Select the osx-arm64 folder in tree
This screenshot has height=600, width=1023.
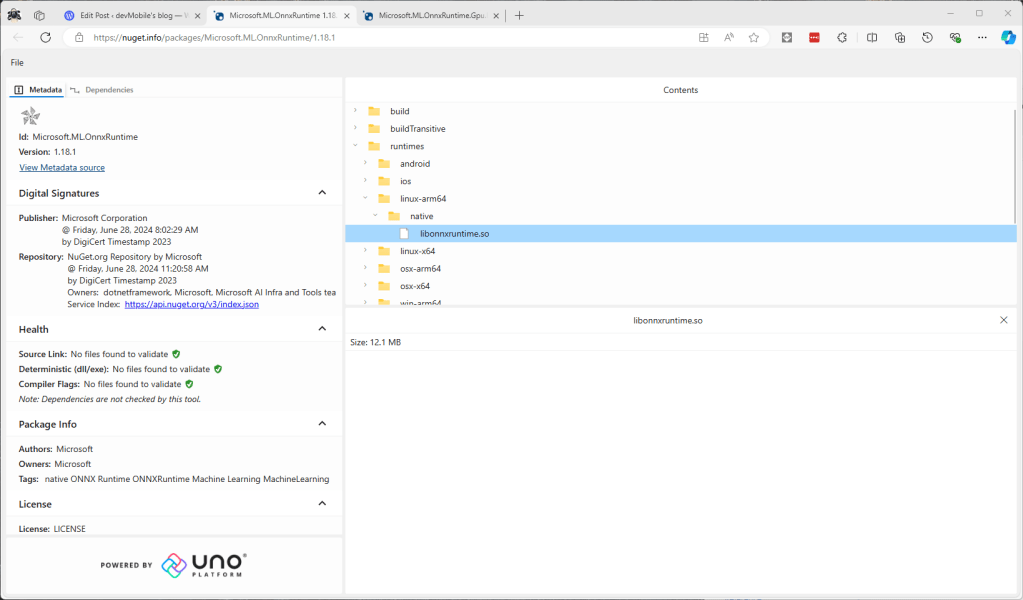point(420,268)
